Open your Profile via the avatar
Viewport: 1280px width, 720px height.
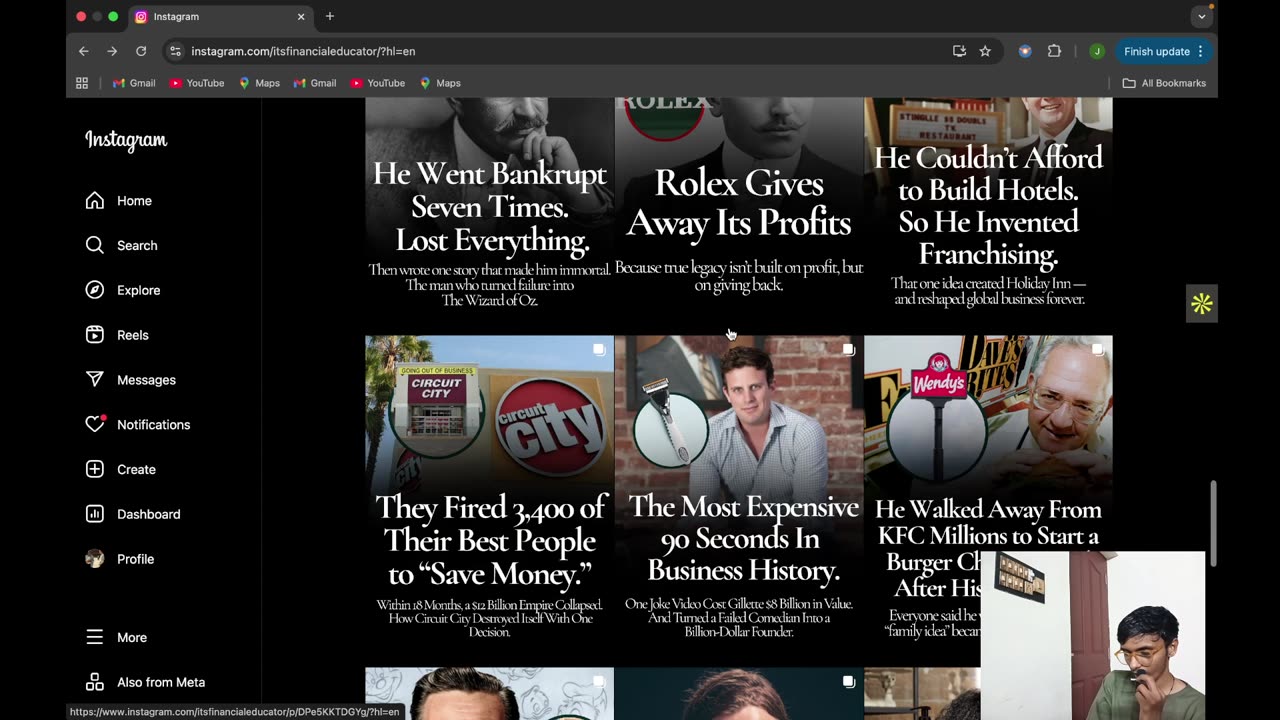coord(120,559)
